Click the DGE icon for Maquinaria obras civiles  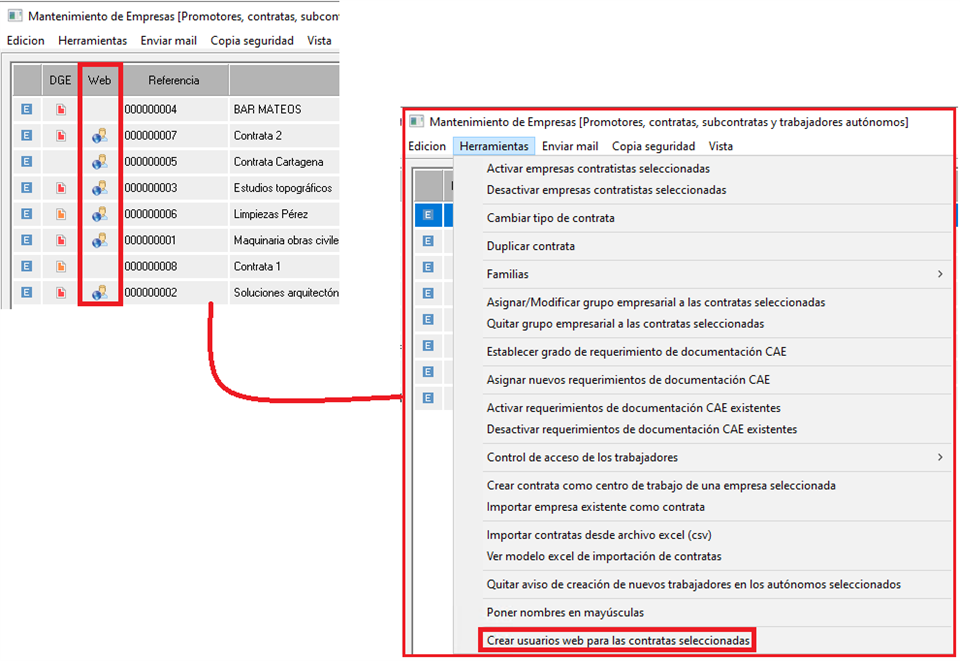[x=61, y=240]
